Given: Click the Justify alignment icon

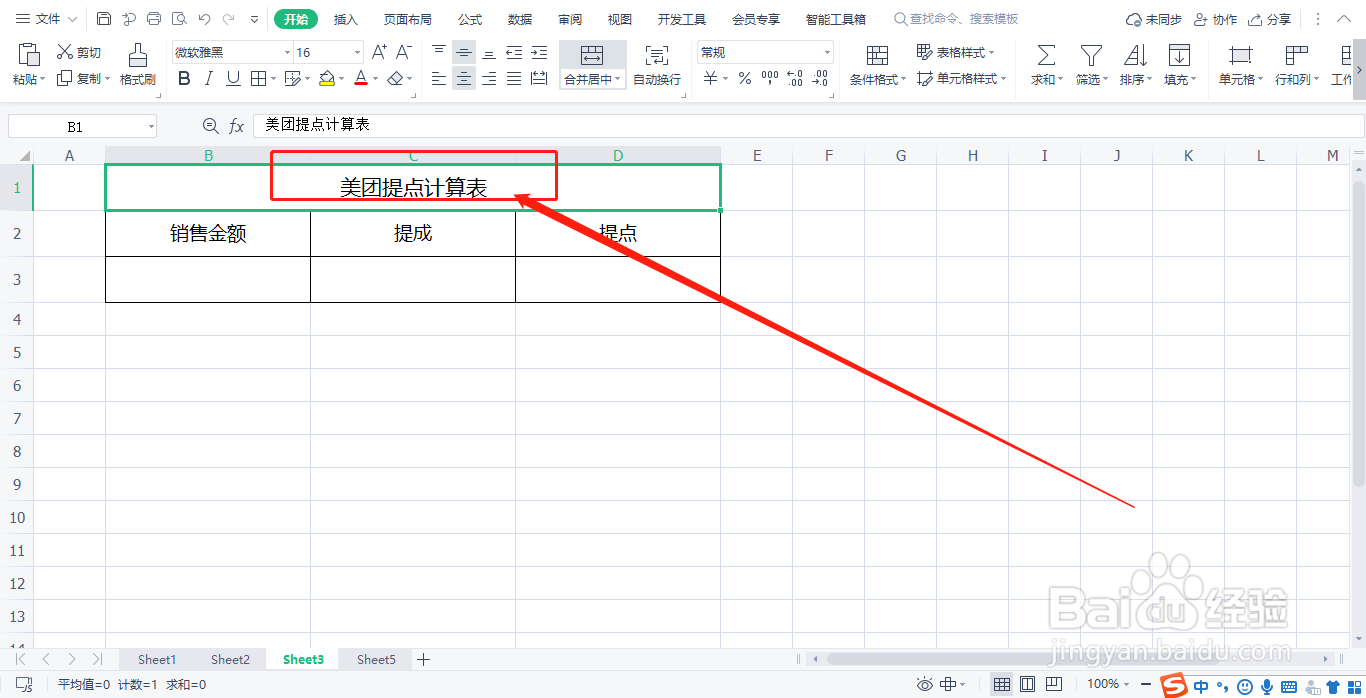Looking at the screenshot, I should tap(514, 78).
